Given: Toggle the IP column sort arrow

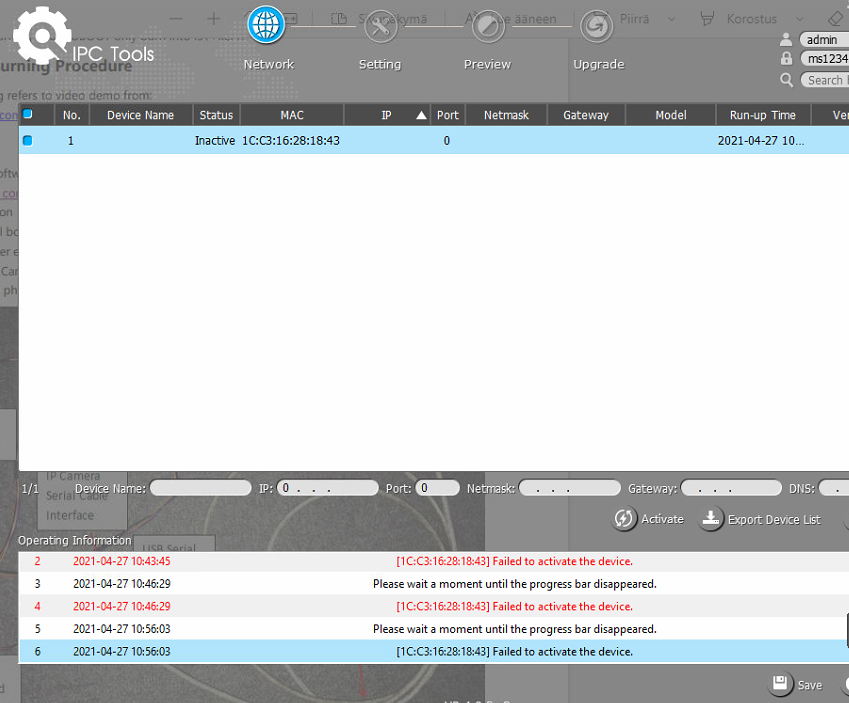Looking at the screenshot, I should coord(421,115).
